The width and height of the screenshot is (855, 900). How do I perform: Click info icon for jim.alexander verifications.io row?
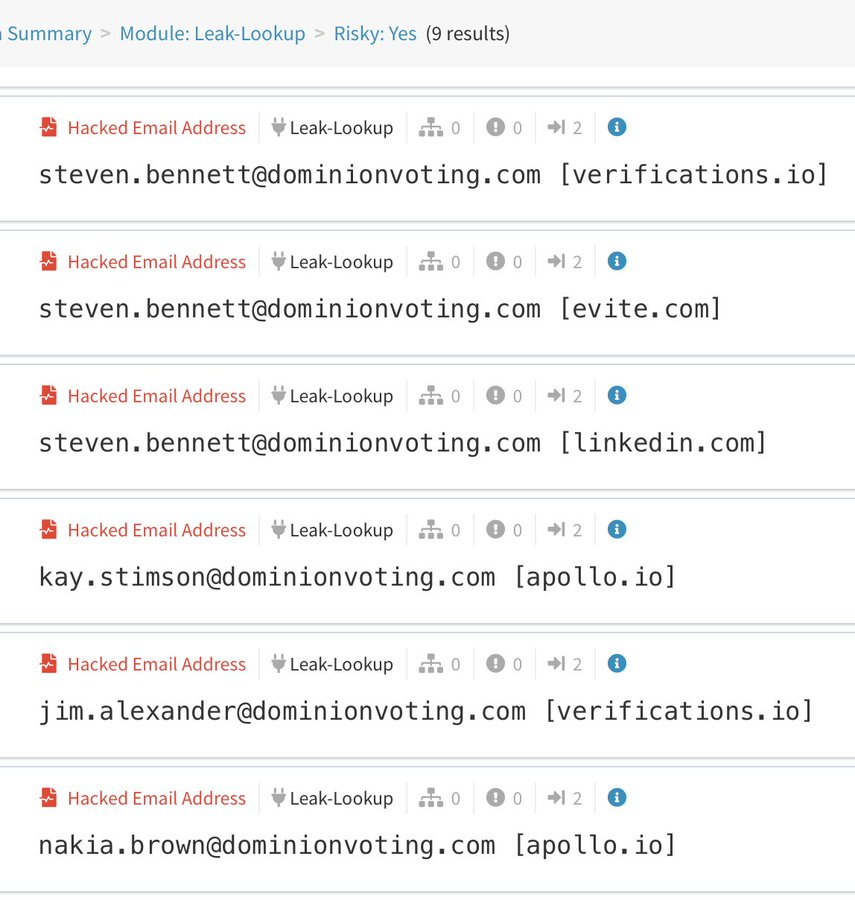[617, 664]
